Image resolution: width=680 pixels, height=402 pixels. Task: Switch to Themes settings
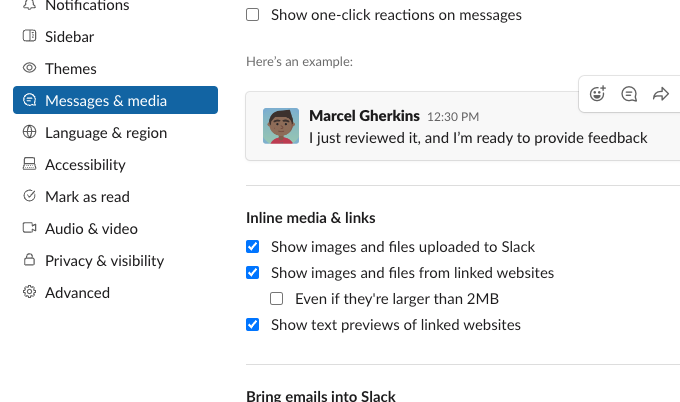(x=115, y=69)
